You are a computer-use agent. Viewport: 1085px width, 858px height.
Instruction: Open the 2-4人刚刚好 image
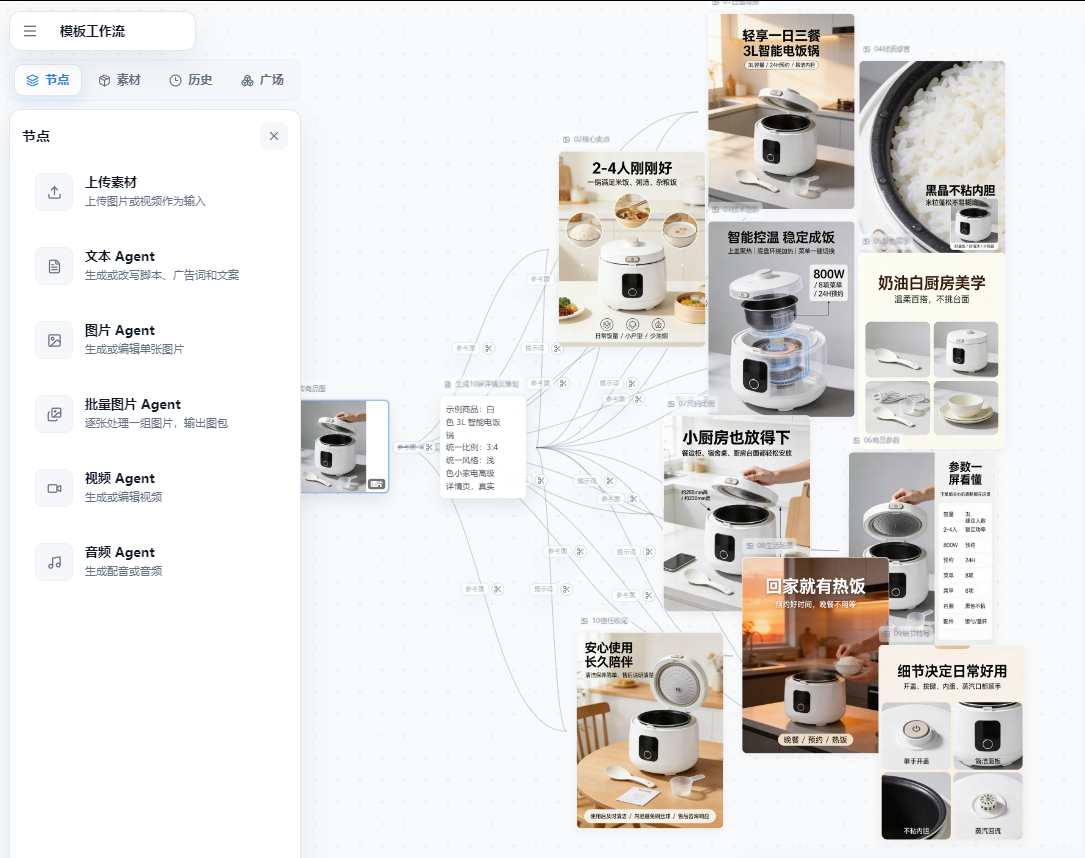point(632,248)
